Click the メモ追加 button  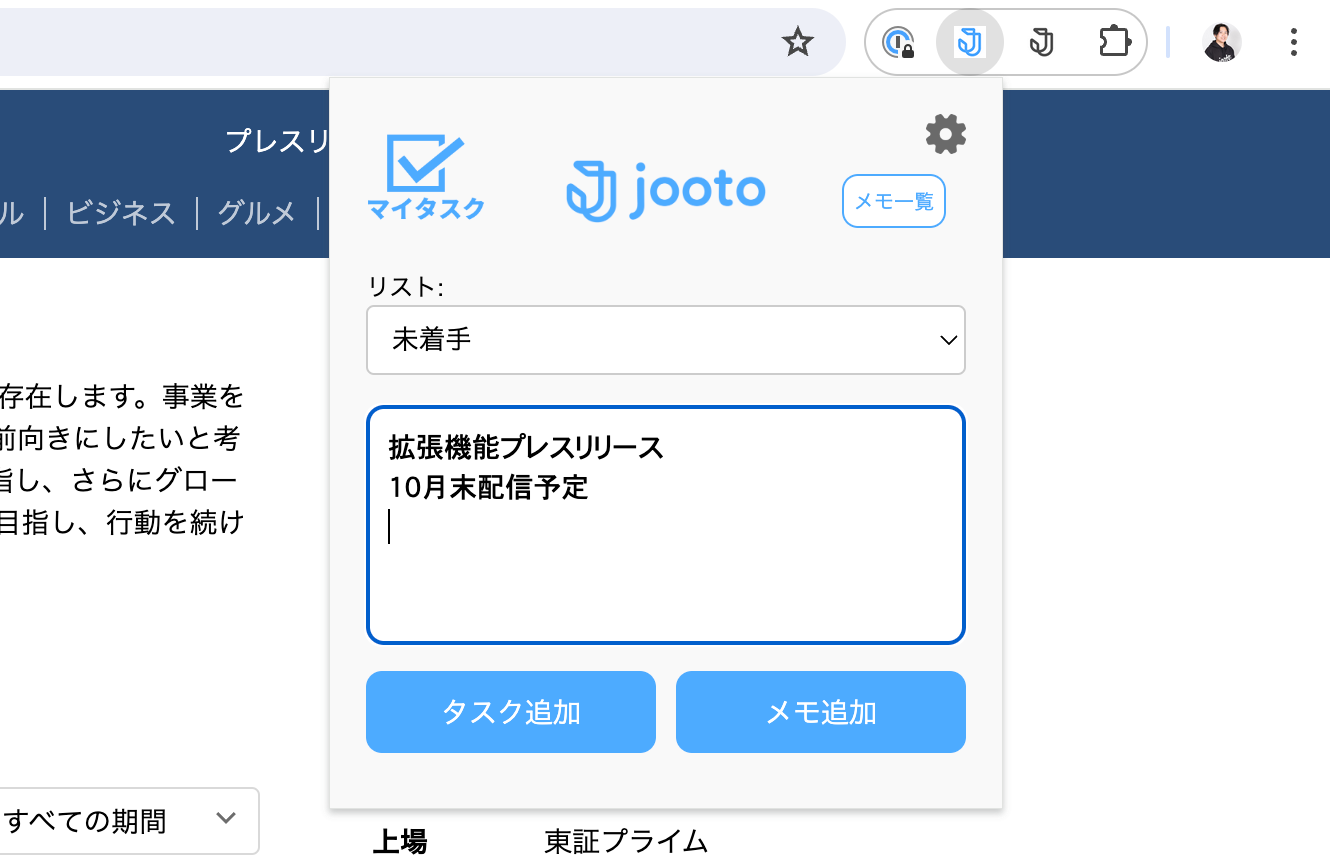(821, 712)
